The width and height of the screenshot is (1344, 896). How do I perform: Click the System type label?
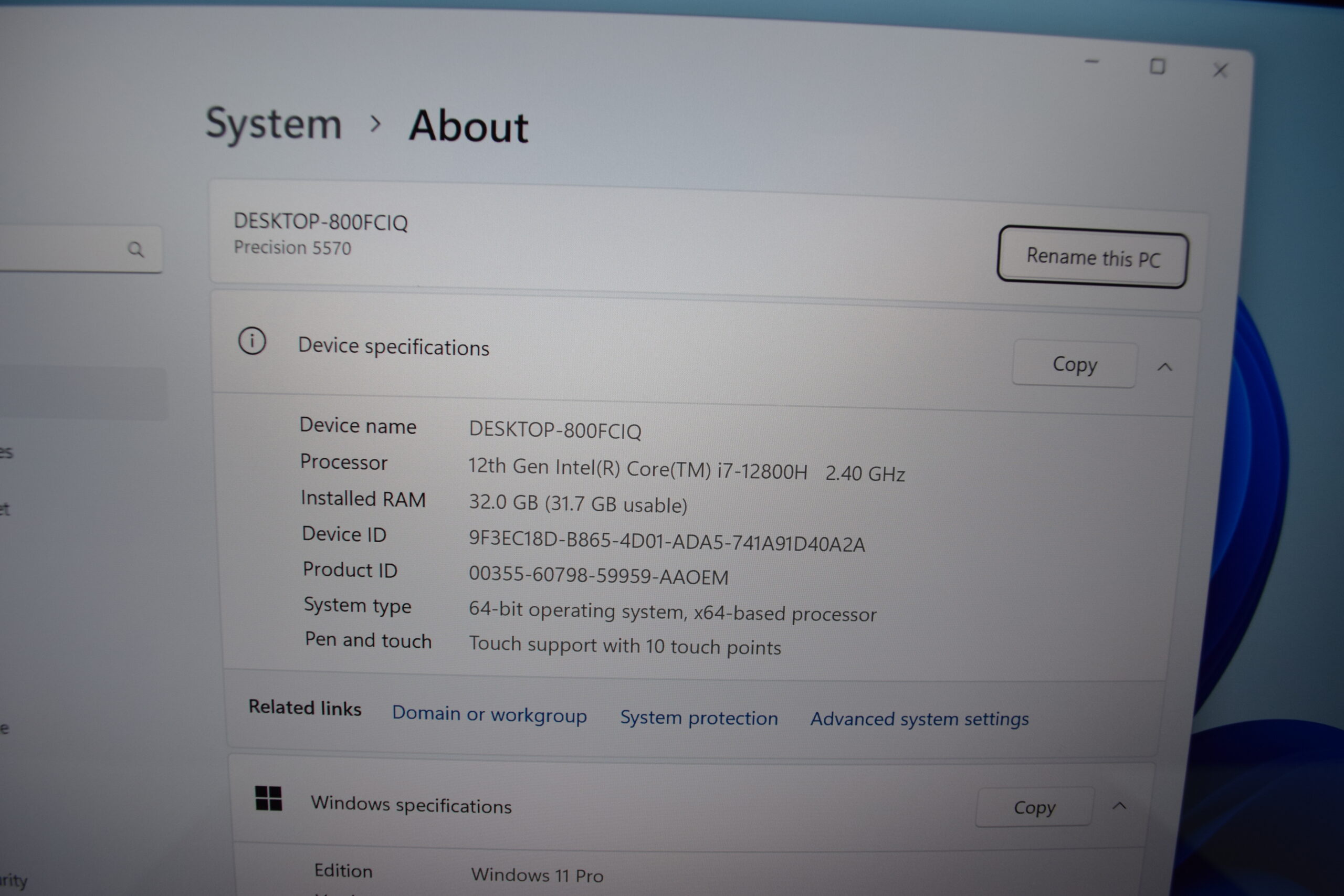coord(357,605)
